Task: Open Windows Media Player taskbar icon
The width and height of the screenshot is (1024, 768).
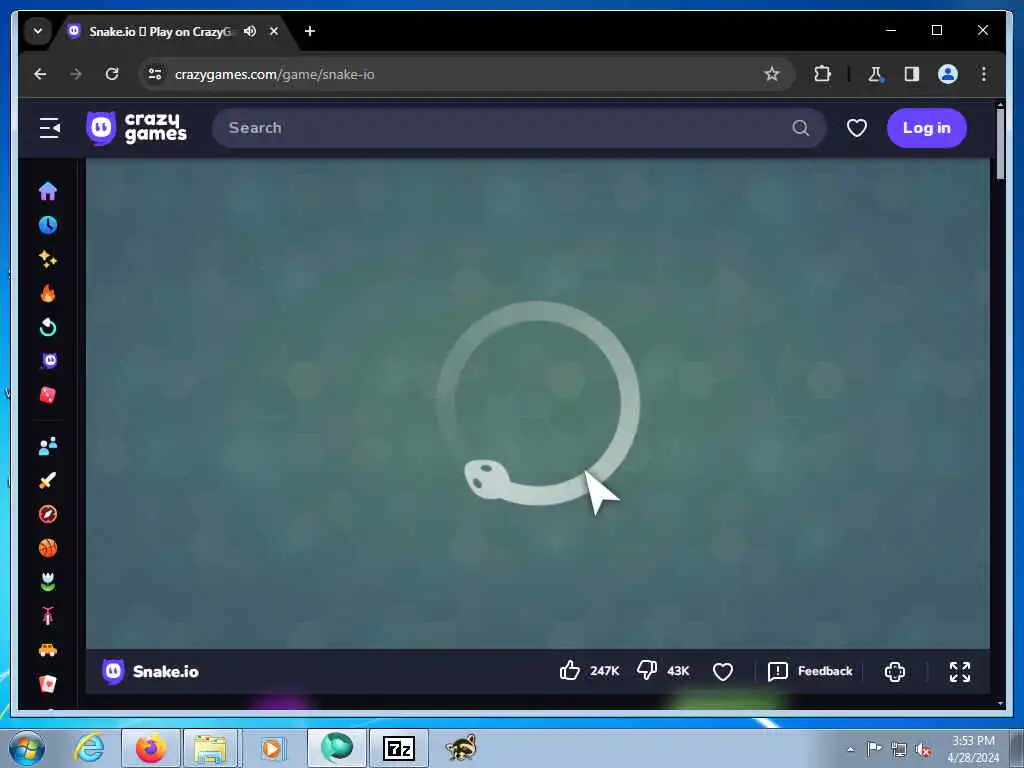Action: pyautogui.click(x=272, y=748)
